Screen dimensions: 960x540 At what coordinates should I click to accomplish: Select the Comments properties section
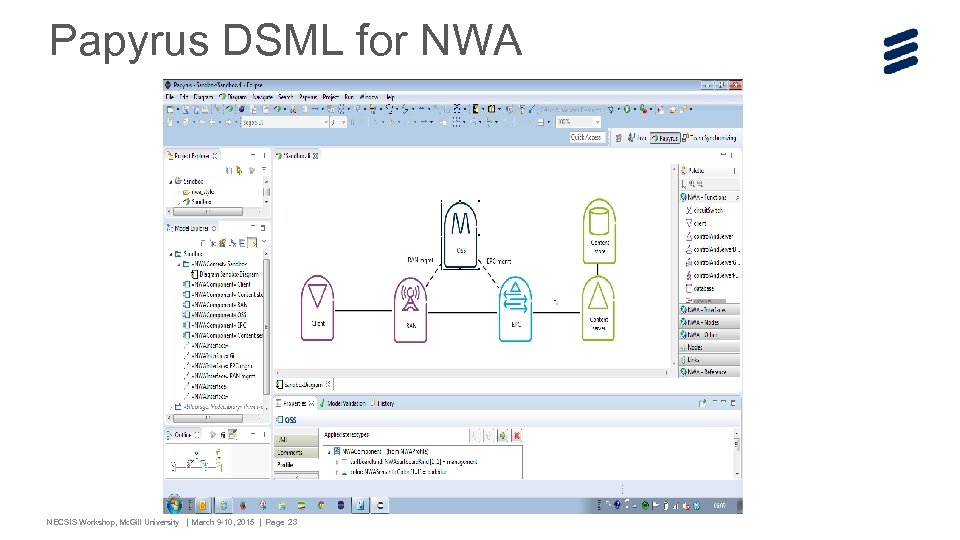296,452
